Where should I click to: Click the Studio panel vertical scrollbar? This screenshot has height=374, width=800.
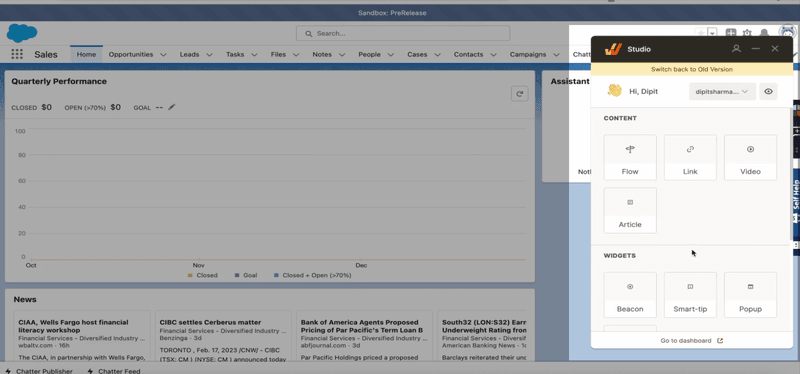(x=791, y=173)
